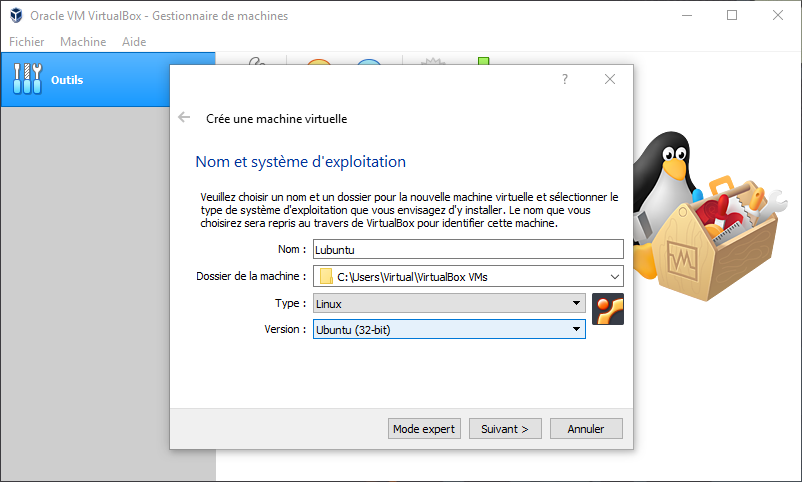Click the 'Version :' label
The image size is (802, 482).
[x=285, y=329]
